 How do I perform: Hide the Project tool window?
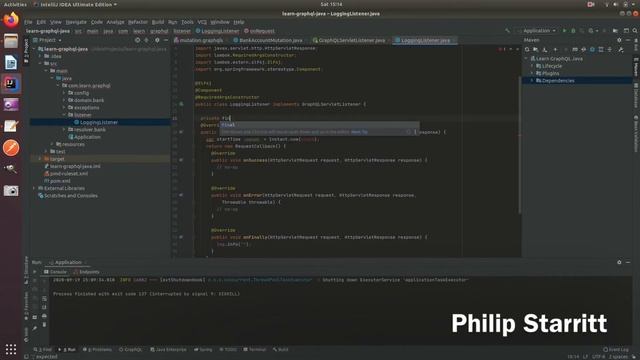166,40
